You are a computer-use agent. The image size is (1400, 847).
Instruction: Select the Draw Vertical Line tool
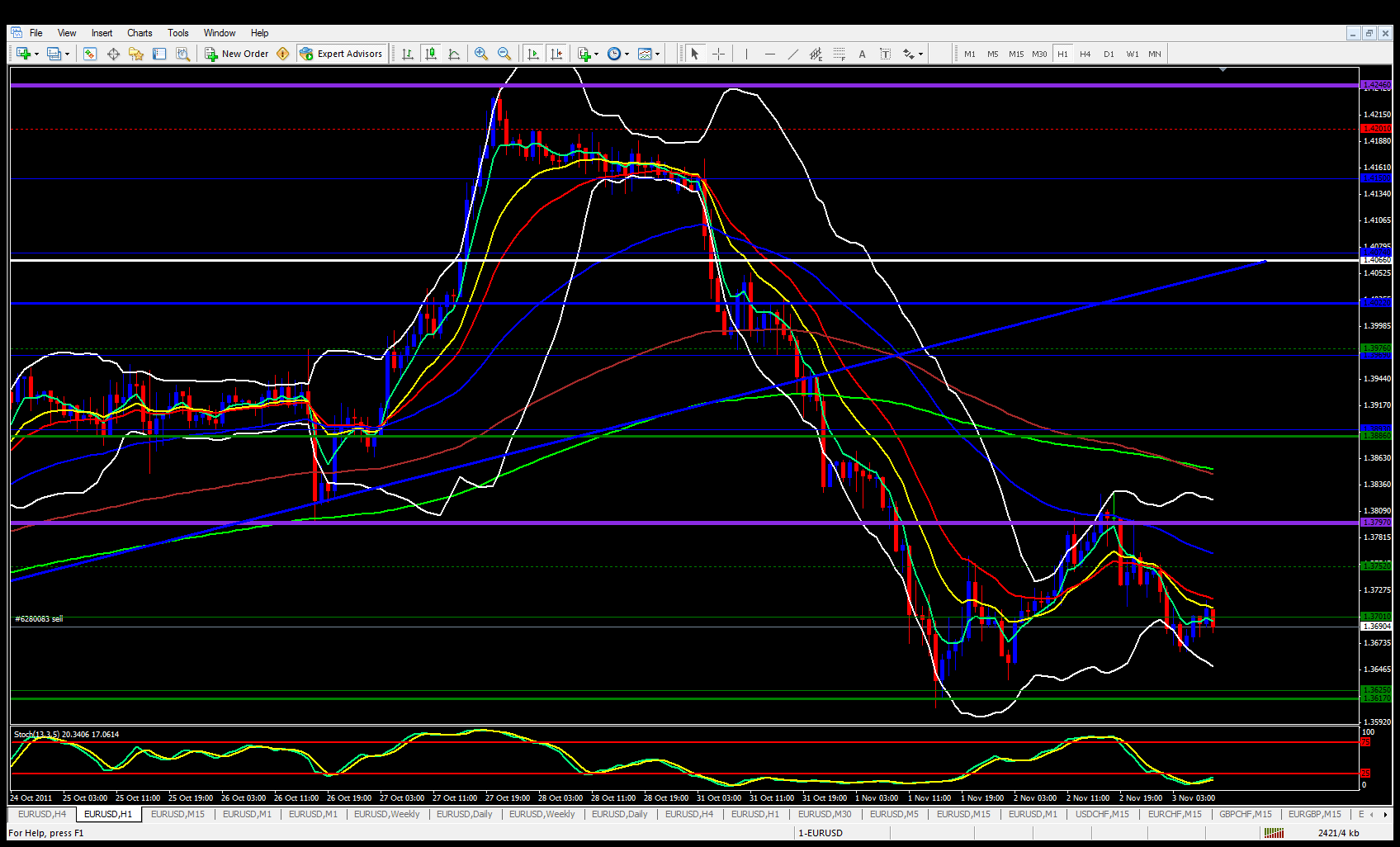coord(746,54)
